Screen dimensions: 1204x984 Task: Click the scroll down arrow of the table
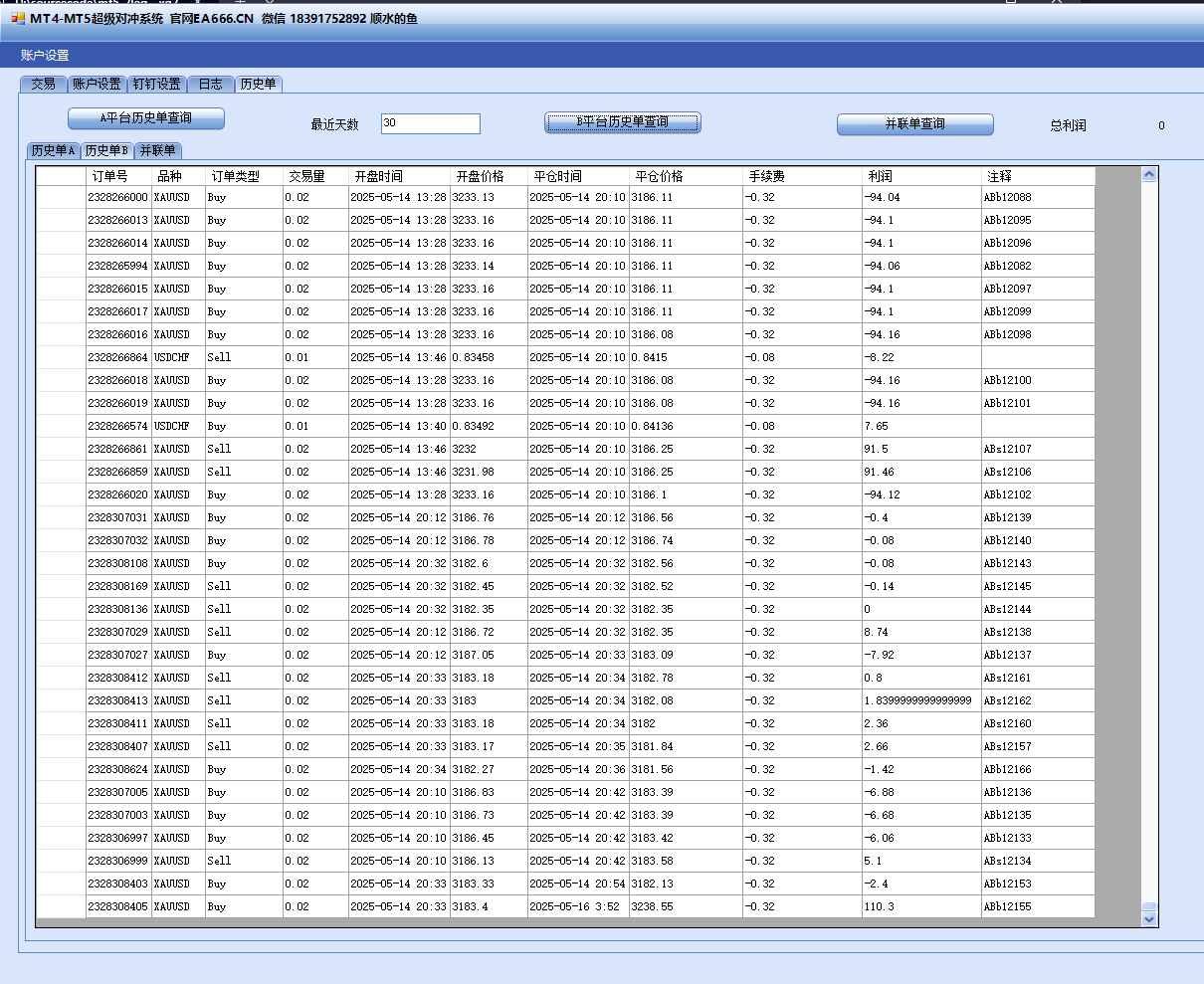coord(1149,919)
